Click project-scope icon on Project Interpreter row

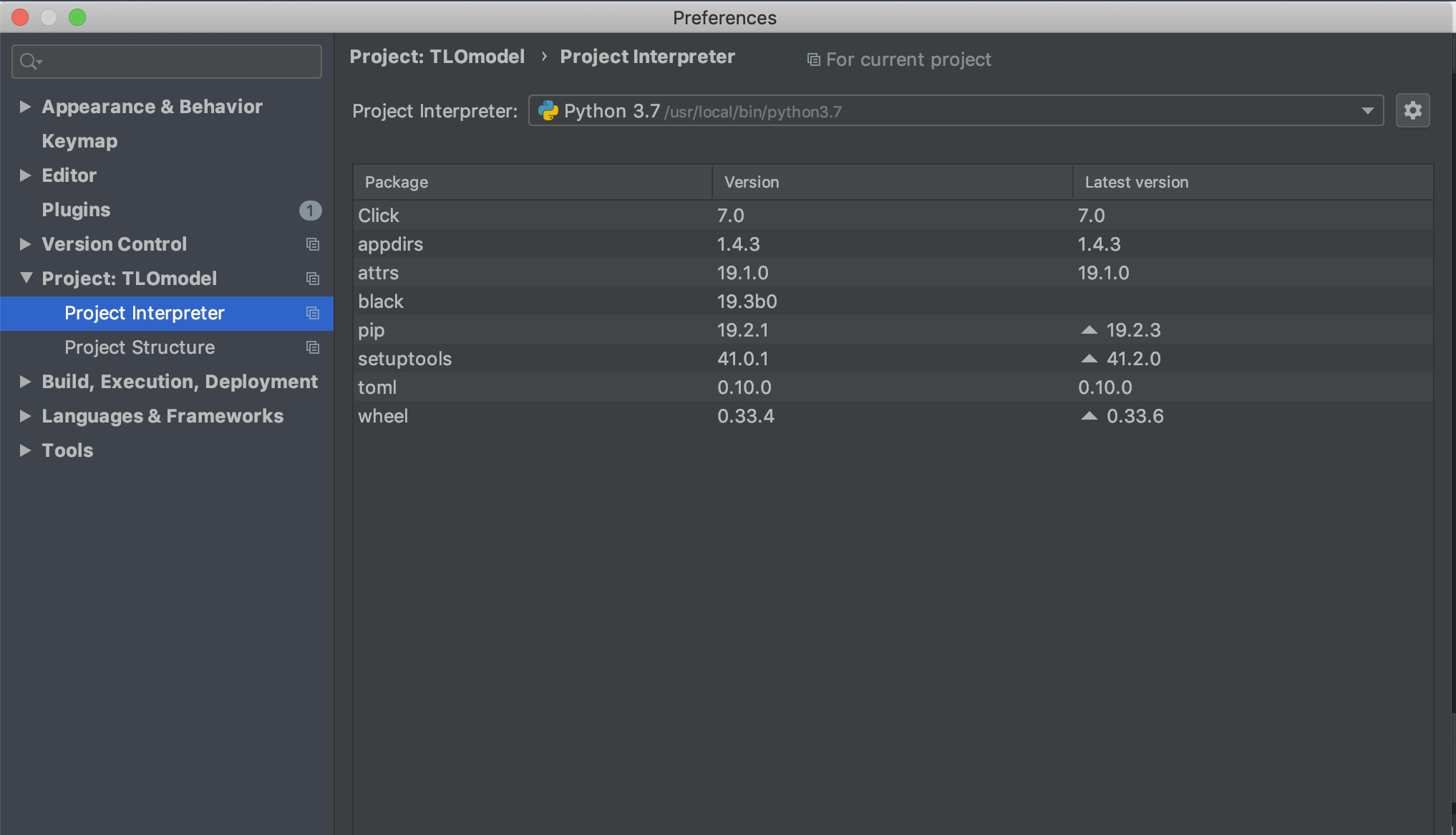click(313, 313)
